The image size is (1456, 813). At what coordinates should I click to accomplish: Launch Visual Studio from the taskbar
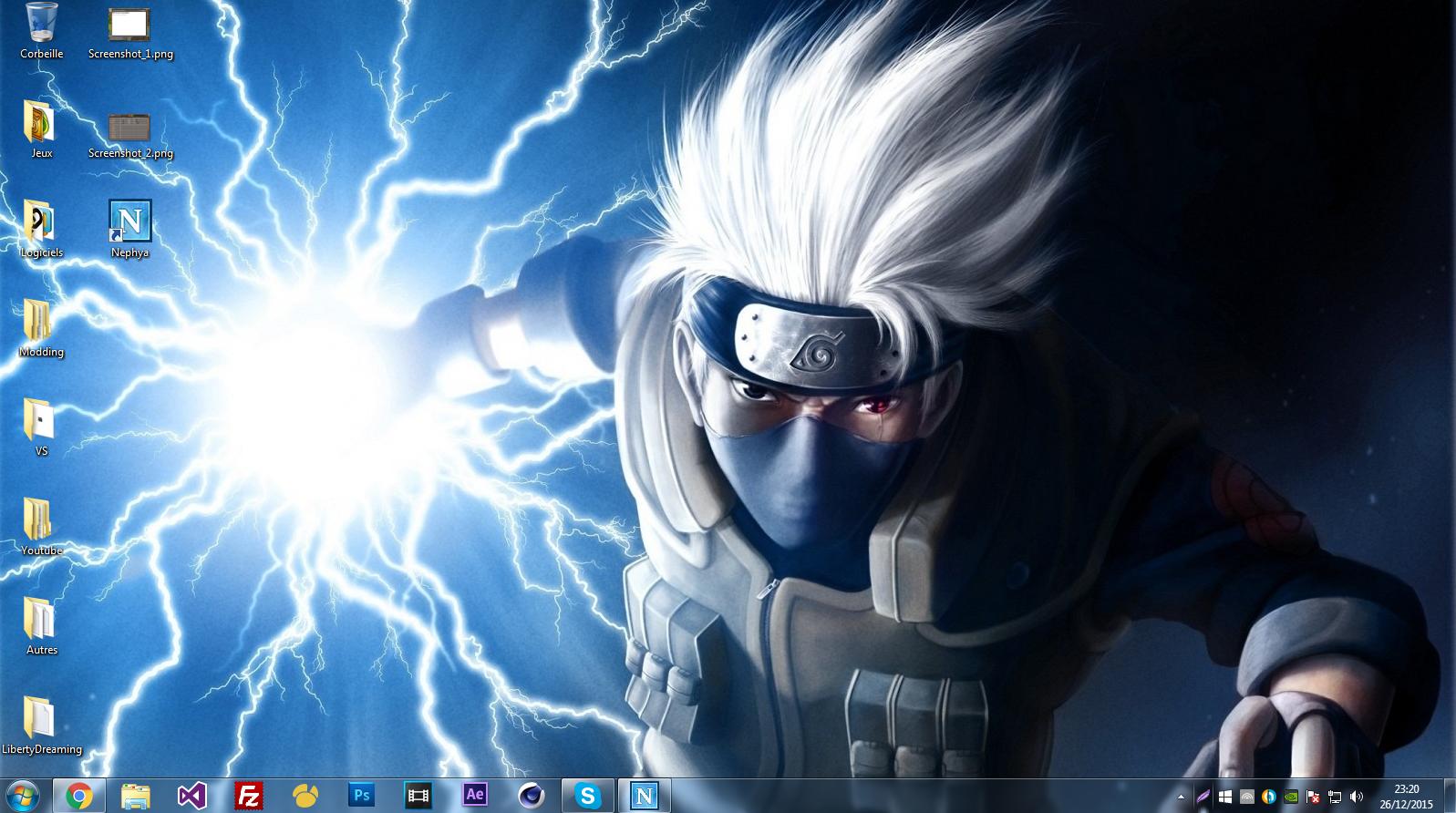[x=192, y=796]
